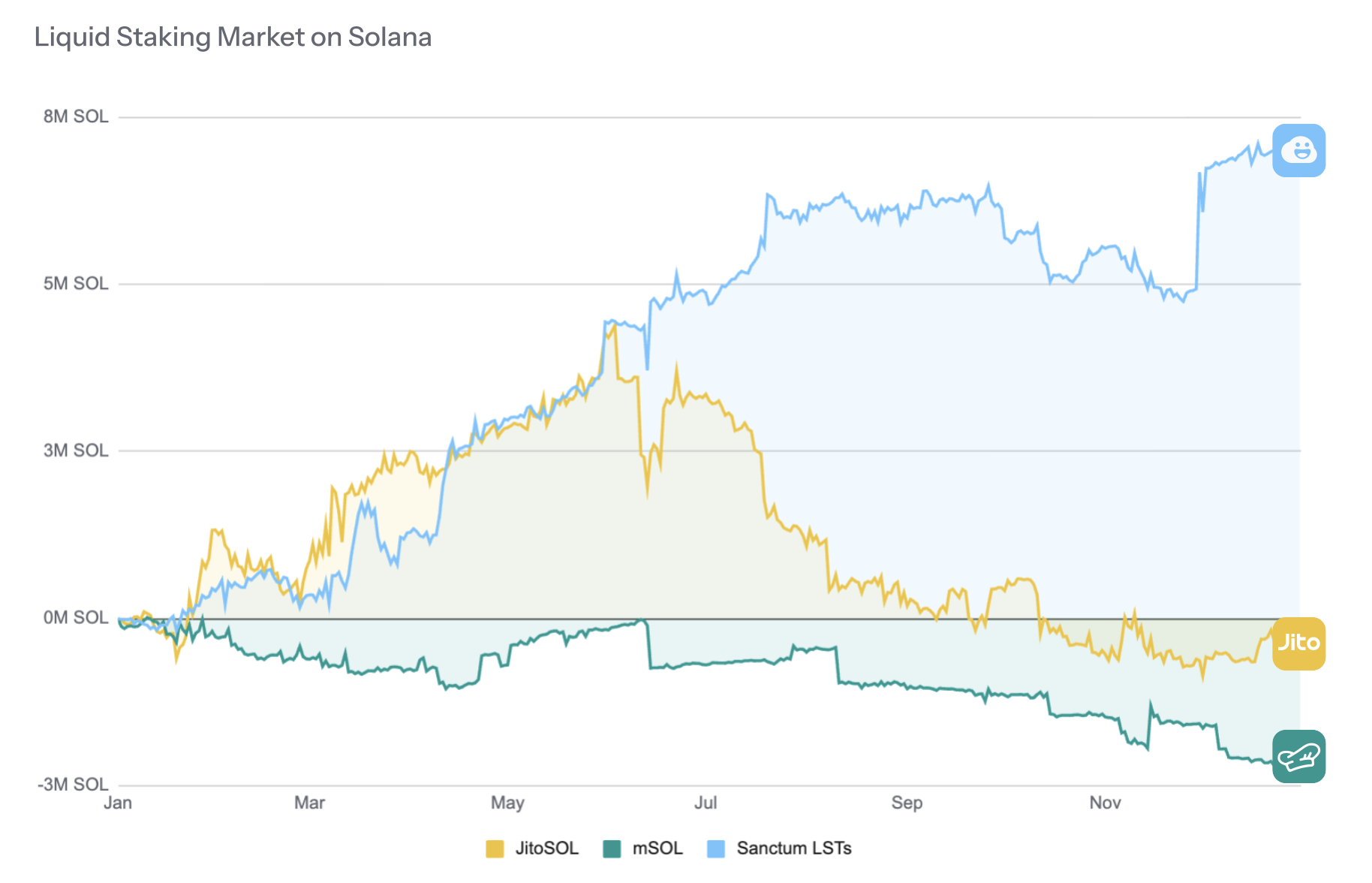Click the blue Sanctum LSTs legend swatch

(x=716, y=849)
